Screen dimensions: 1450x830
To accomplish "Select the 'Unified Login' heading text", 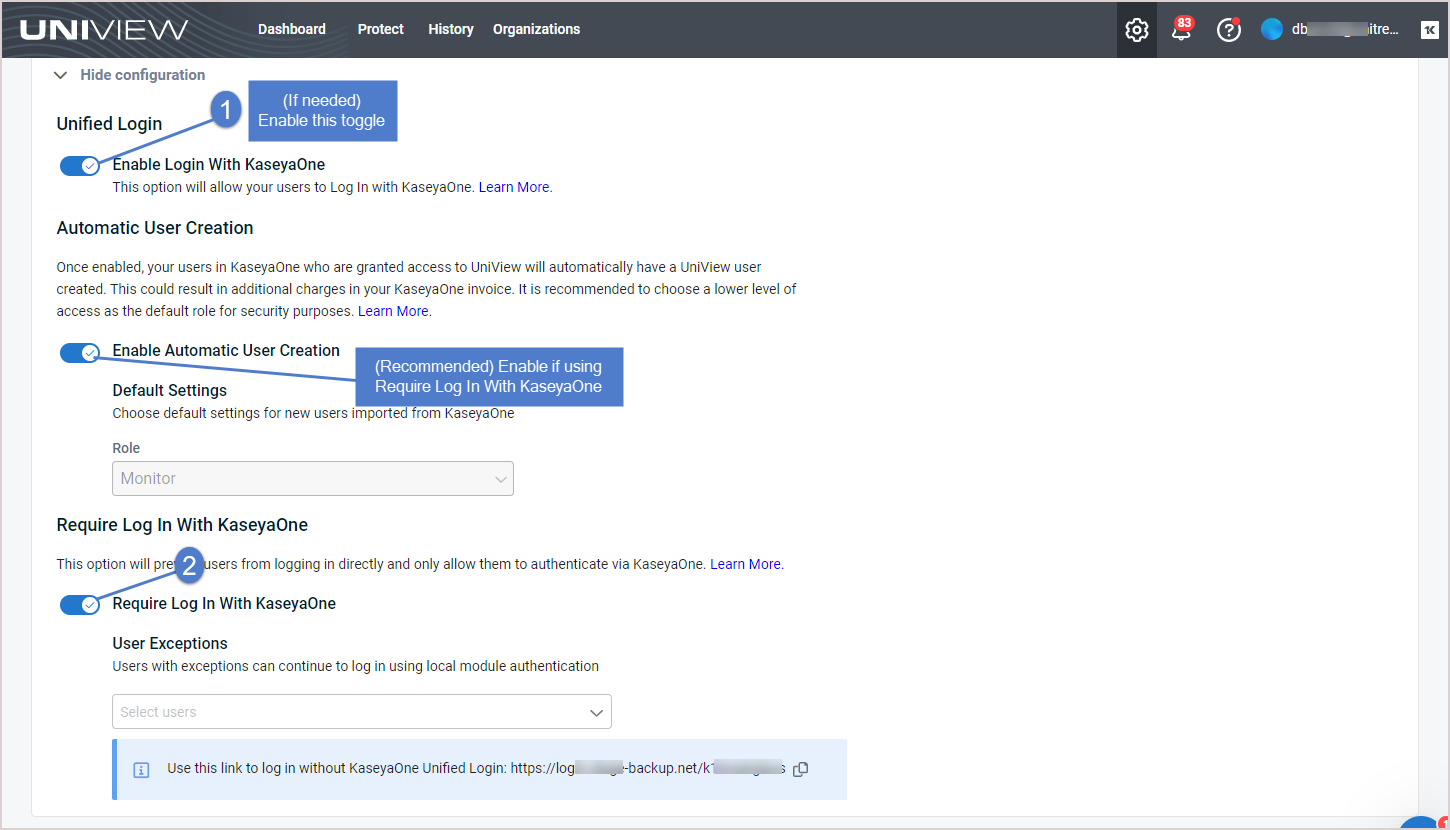I will (110, 124).
